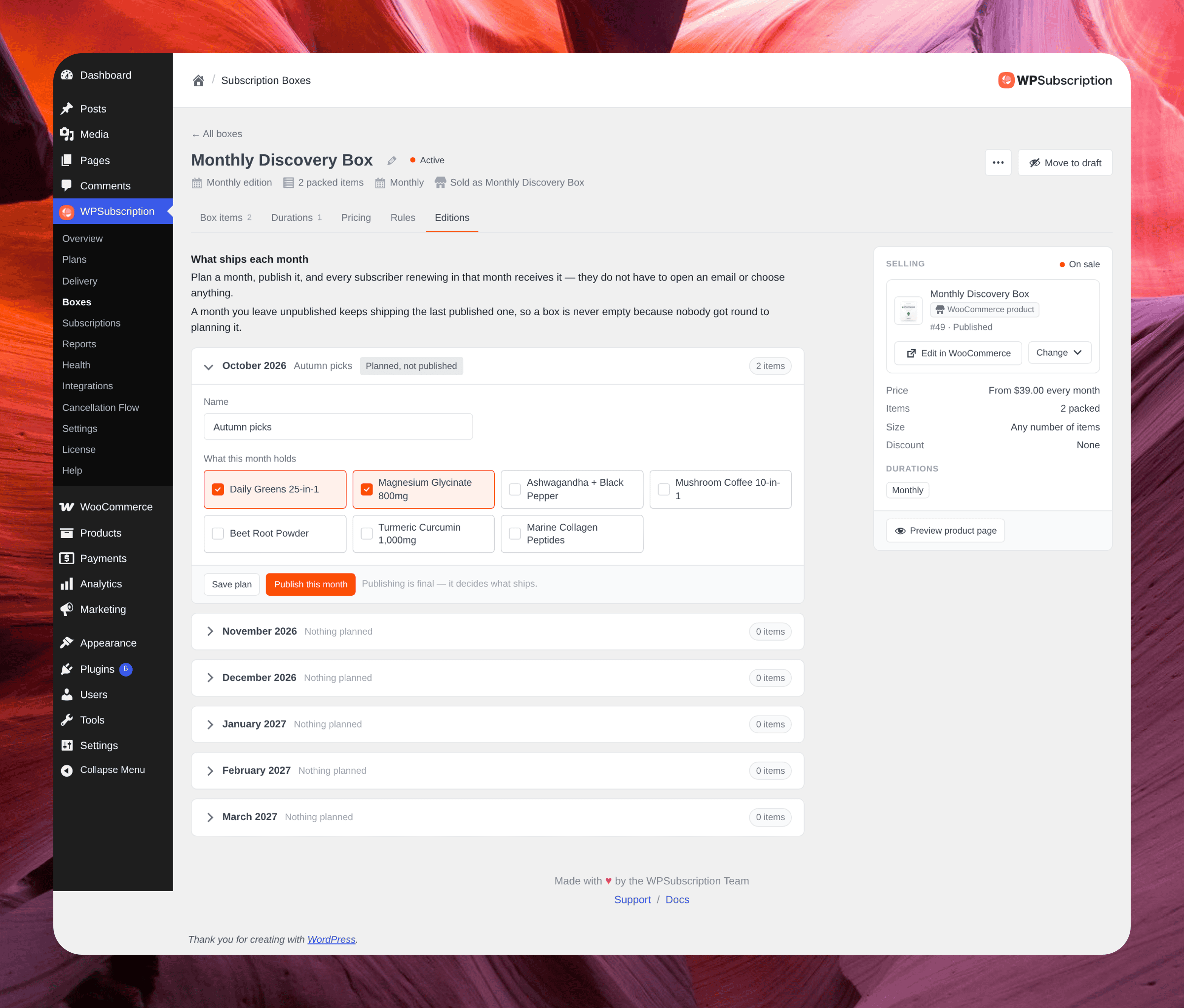
Task: Click Publish this month button
Action: click(310, 584)
